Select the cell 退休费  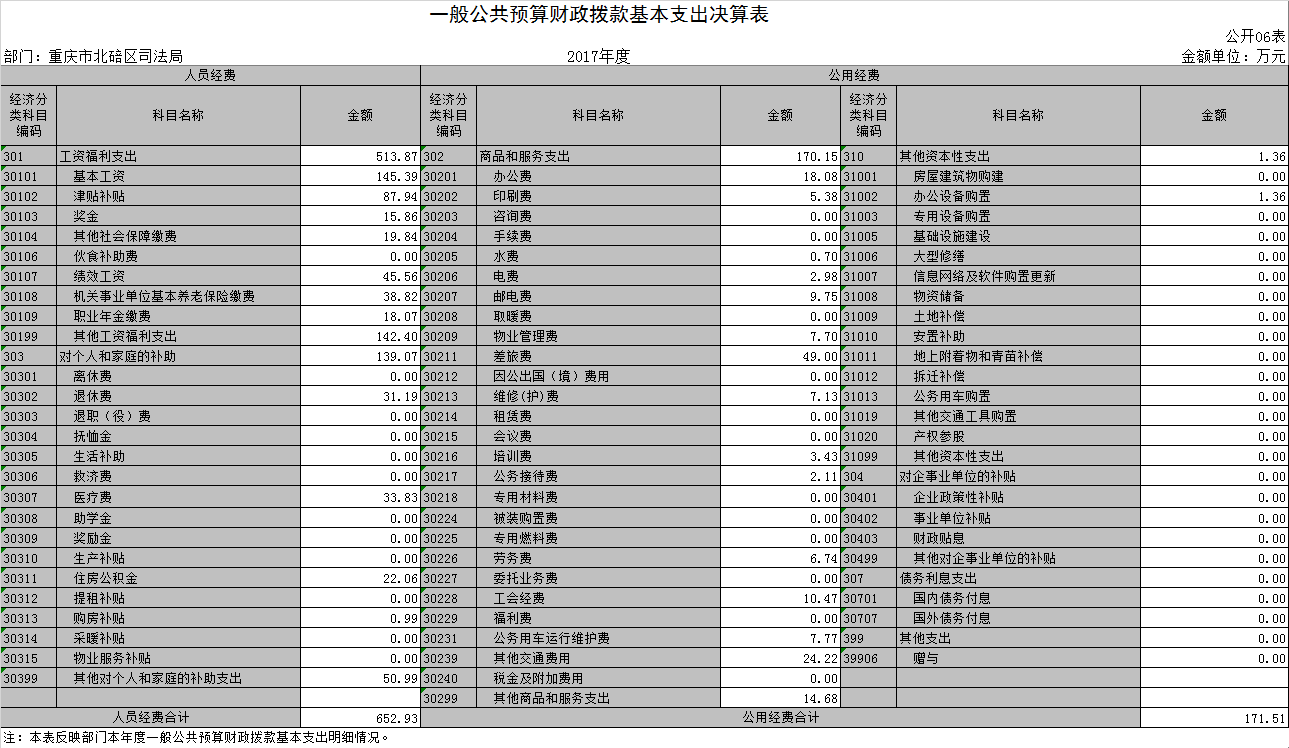(179, 397)
